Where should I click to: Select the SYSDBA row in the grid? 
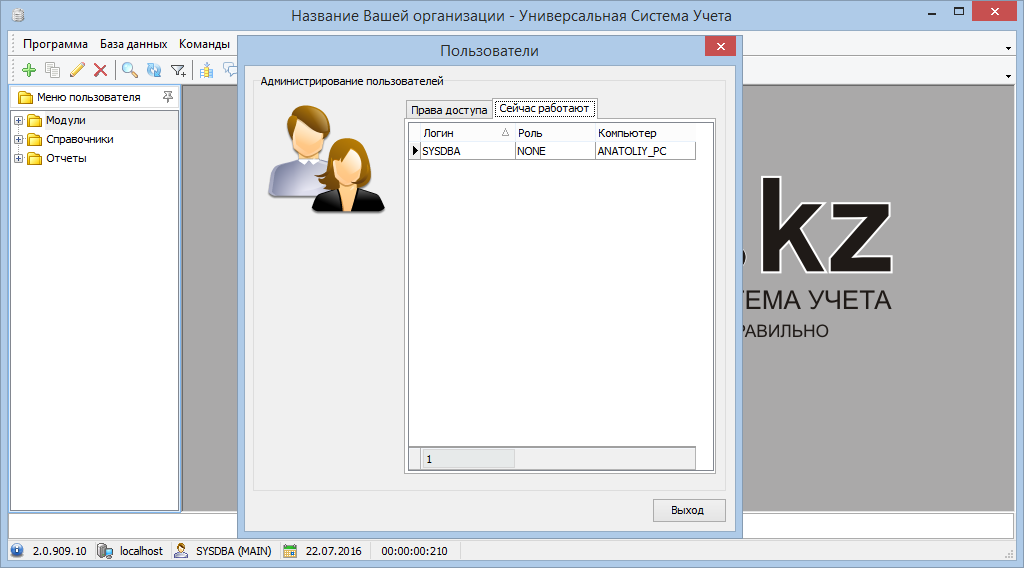click(467, 151)
